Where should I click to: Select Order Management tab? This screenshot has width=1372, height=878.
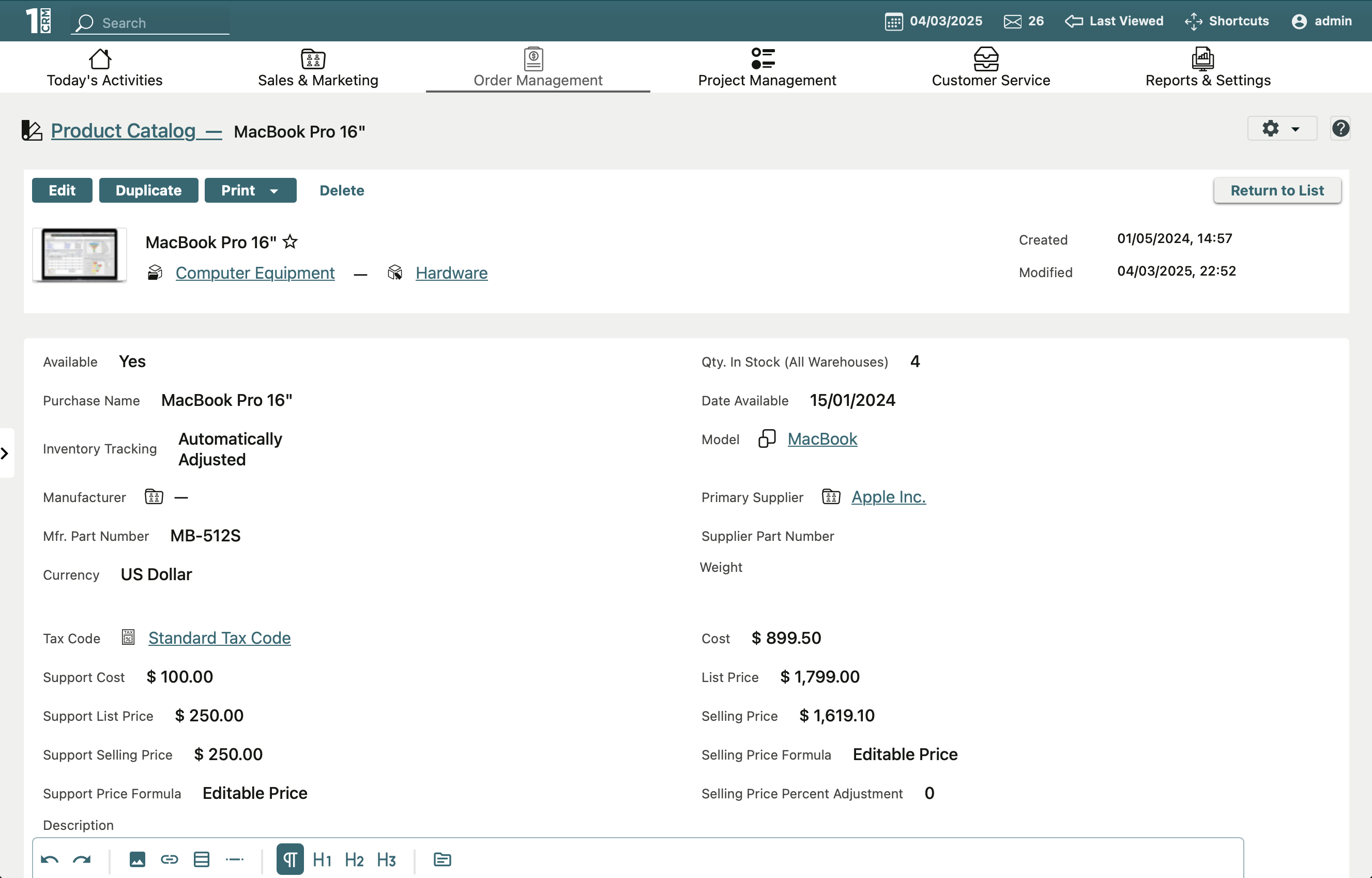click(538, 67)
